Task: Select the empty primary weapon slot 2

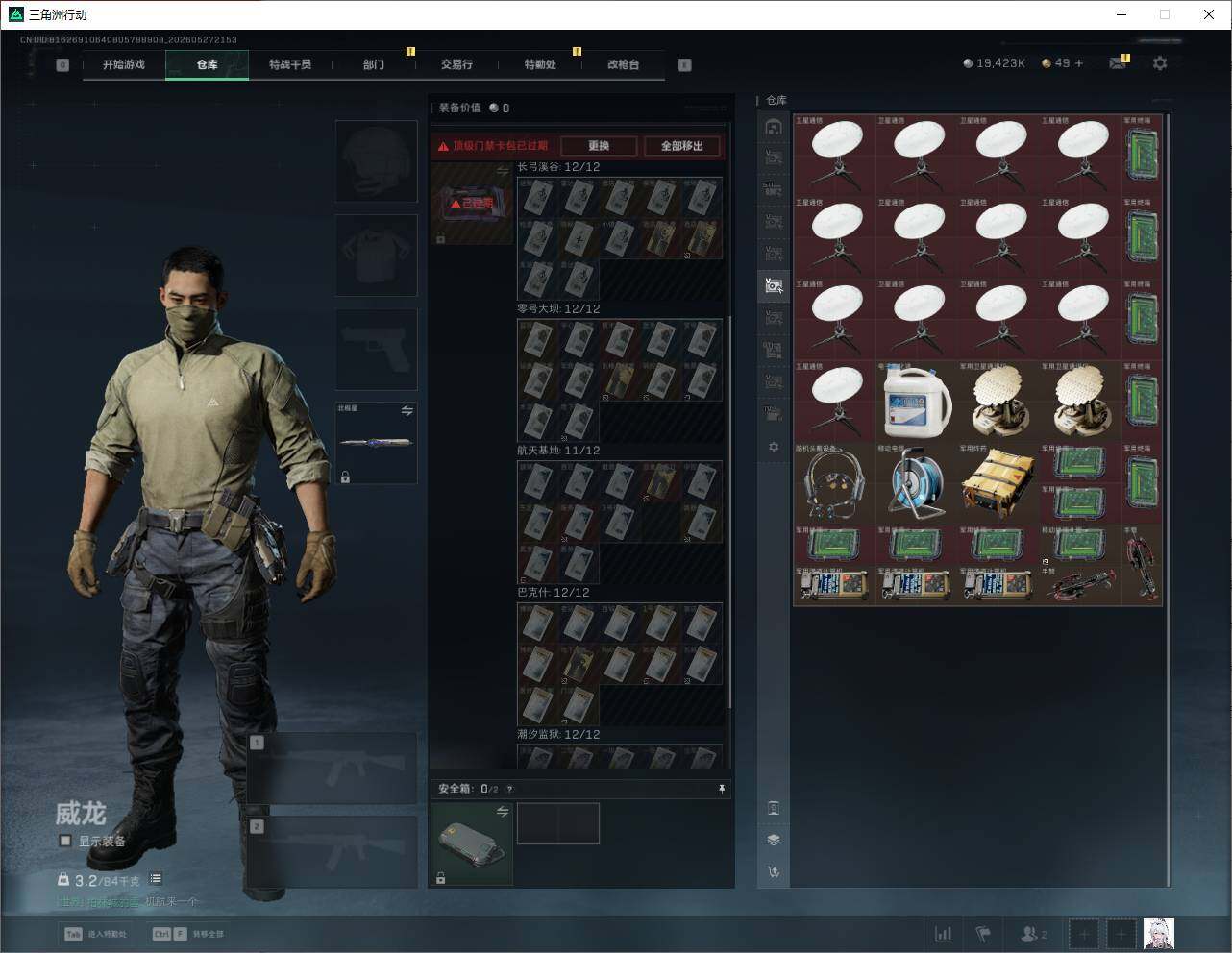Action: pos(333,852)
